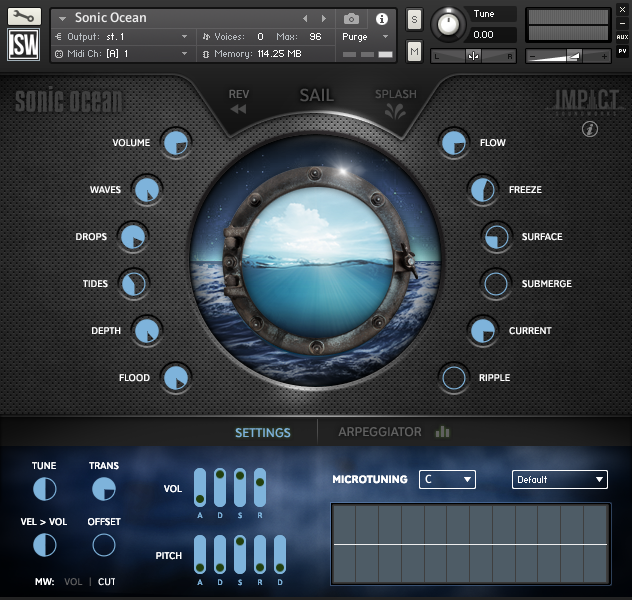Switch to the ARPEGGIATOR tab

380,432
